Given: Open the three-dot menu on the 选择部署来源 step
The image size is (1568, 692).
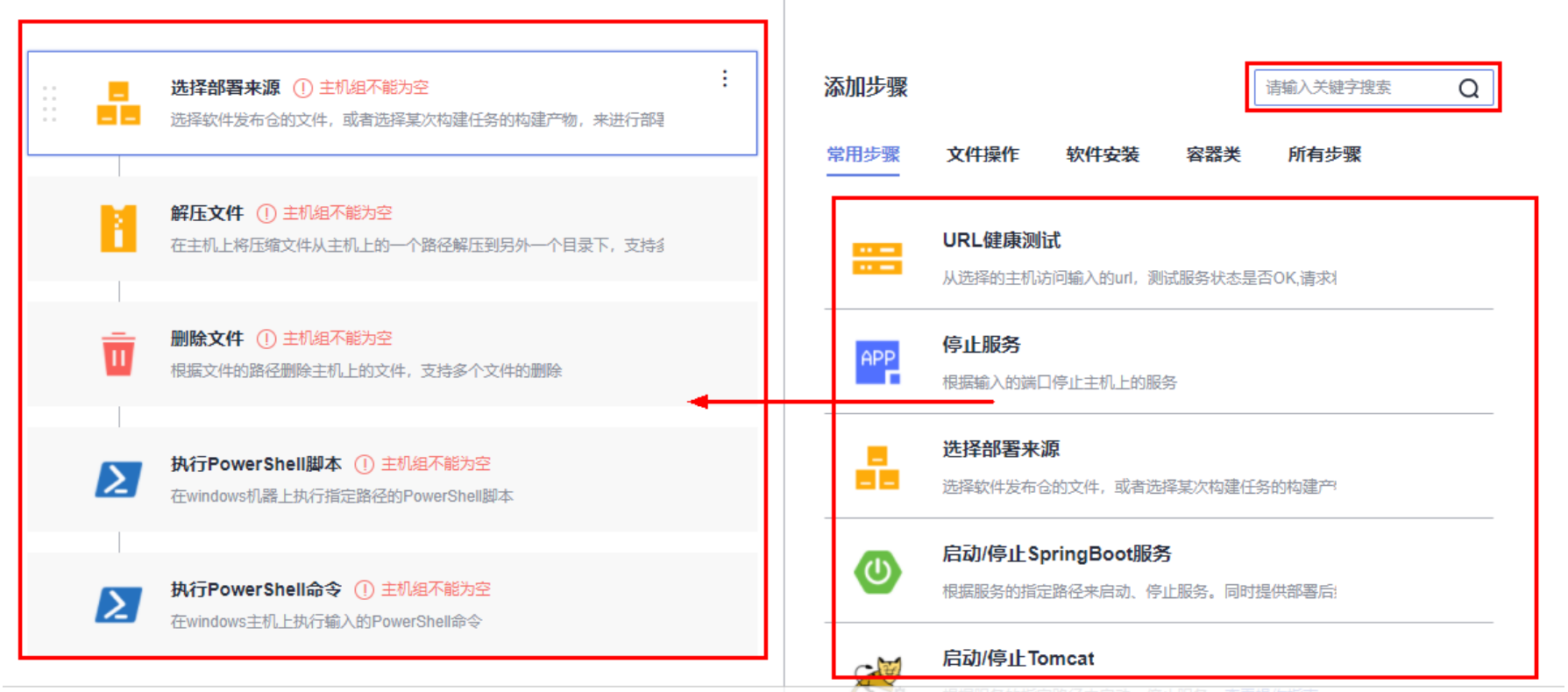Looking at the screenshot, I should [x=725, y=79].
